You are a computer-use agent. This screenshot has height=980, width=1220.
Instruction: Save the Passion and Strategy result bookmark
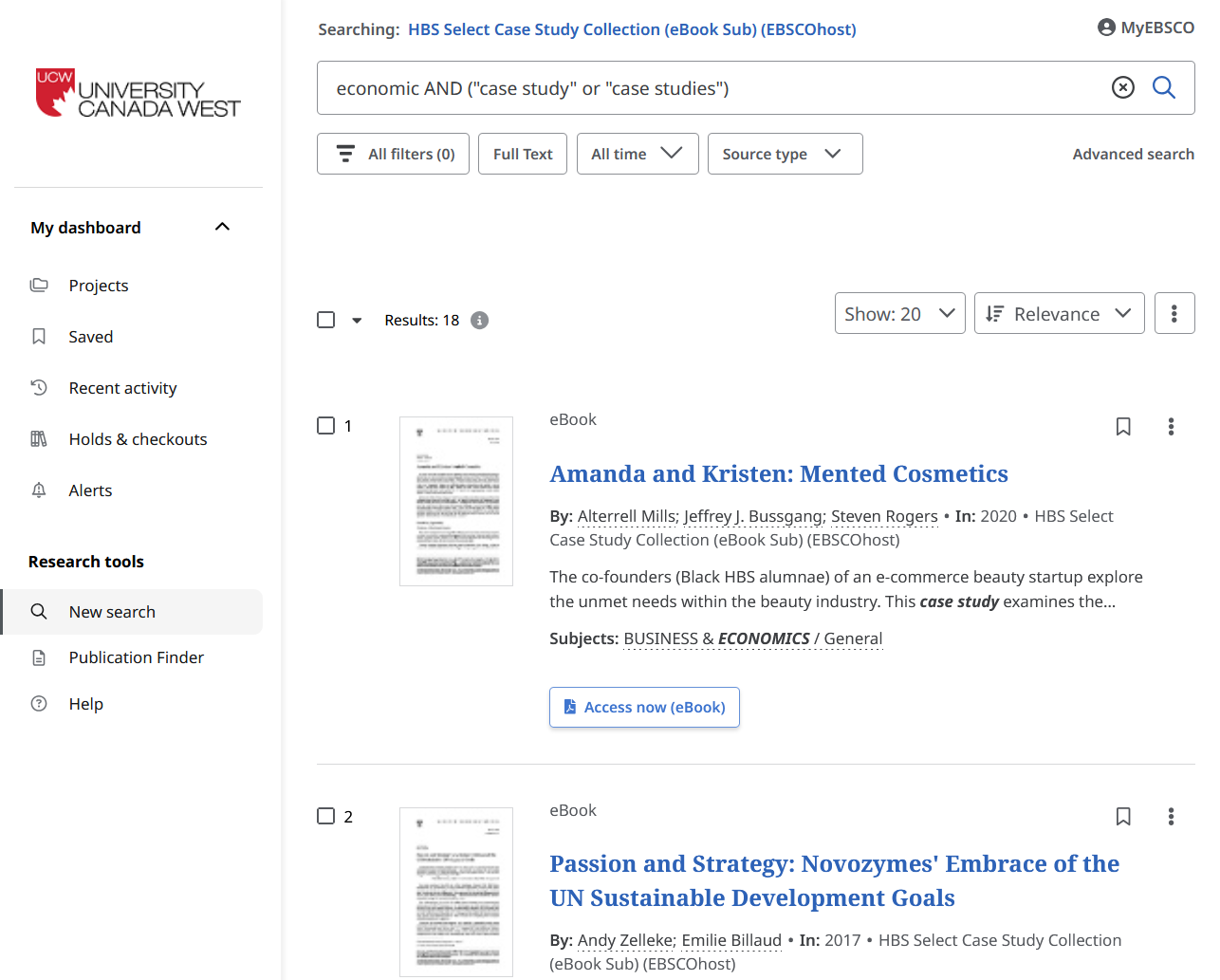point(1123,817)
